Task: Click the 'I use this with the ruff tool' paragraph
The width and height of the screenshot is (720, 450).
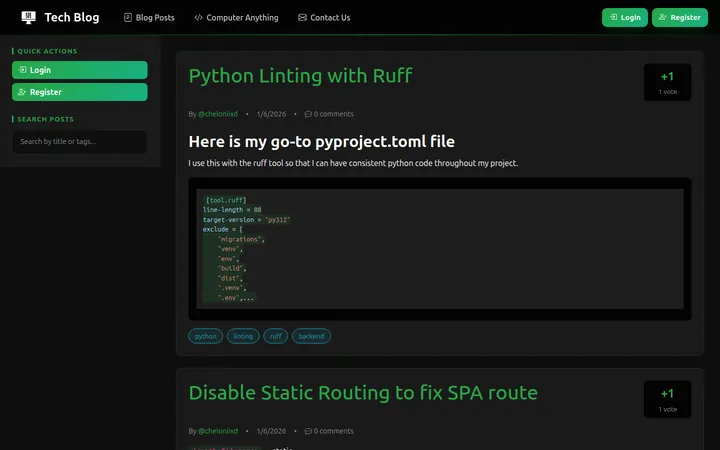Action: pyautogui.click(x=353, y=163)
